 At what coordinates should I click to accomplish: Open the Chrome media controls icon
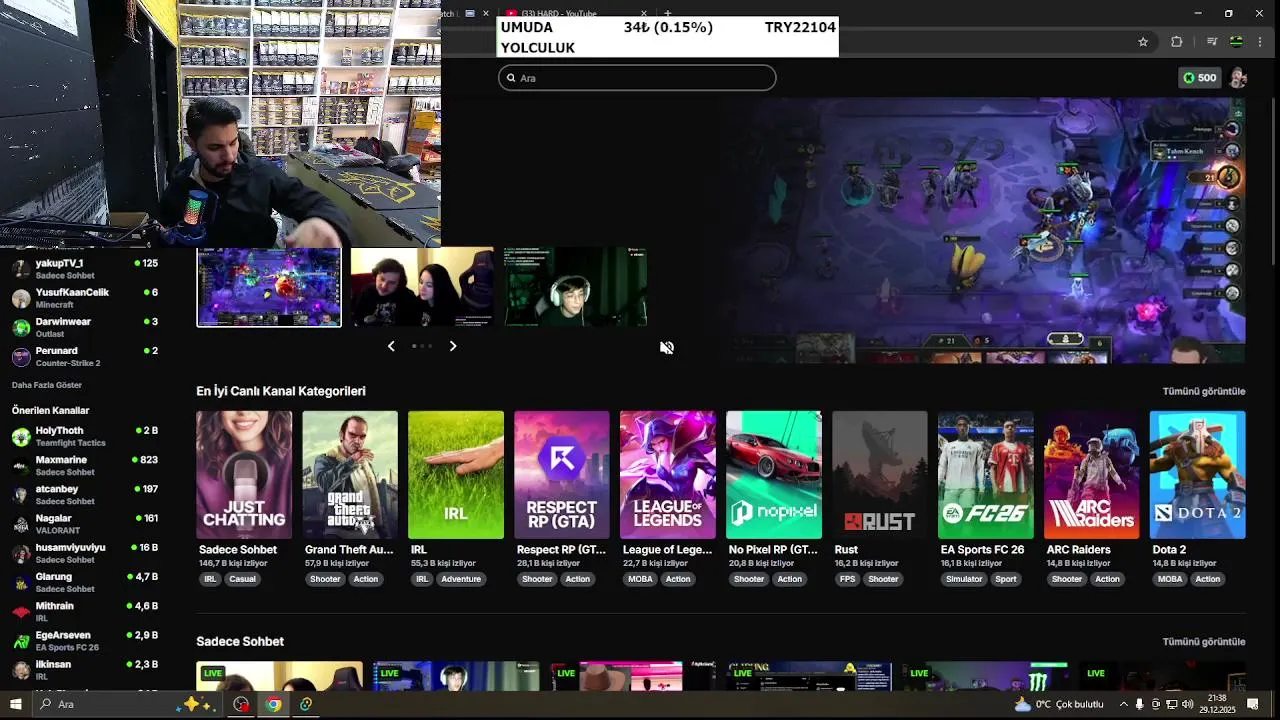tap(1211, 42)
